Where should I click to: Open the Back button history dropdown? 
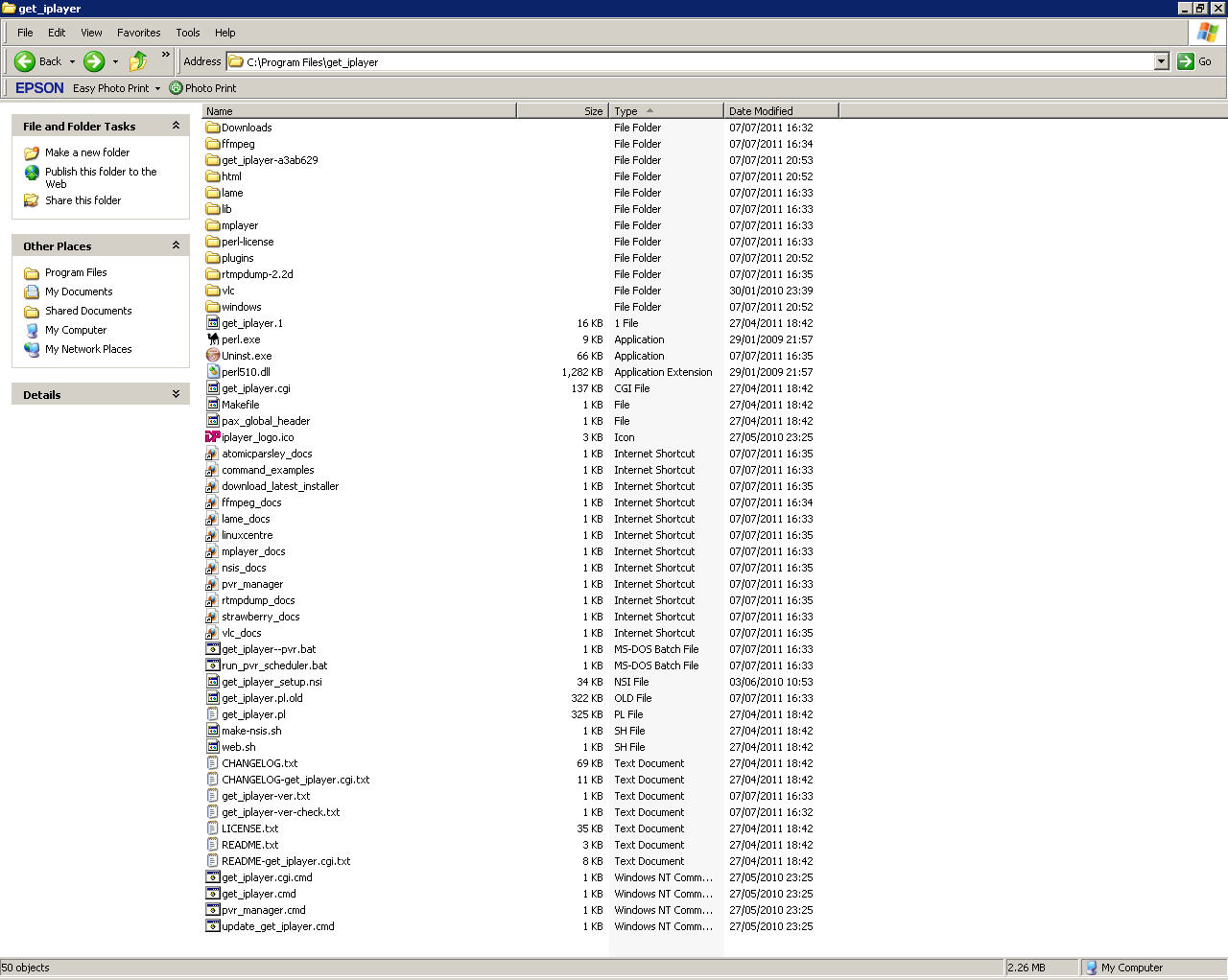[x=72, y=61]
